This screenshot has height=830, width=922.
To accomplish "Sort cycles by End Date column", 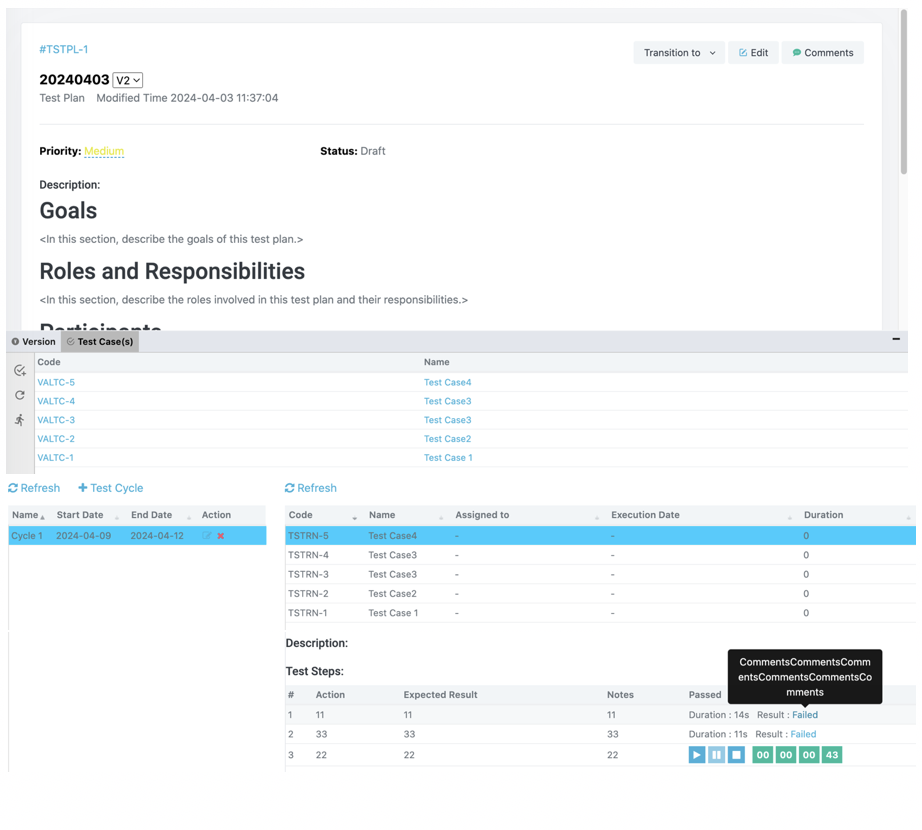I will coord(162,515).
